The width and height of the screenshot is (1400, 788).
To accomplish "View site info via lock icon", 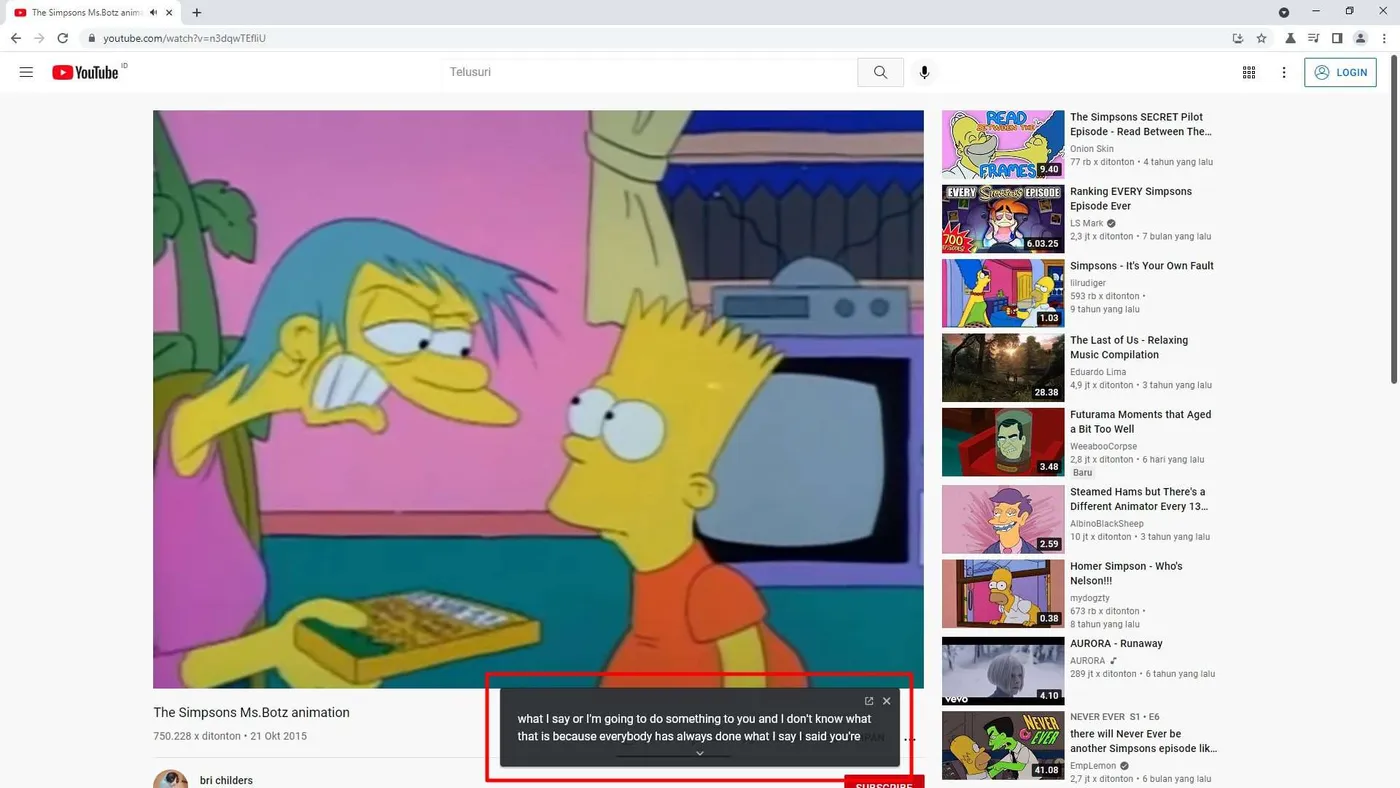I will (91, 38).
